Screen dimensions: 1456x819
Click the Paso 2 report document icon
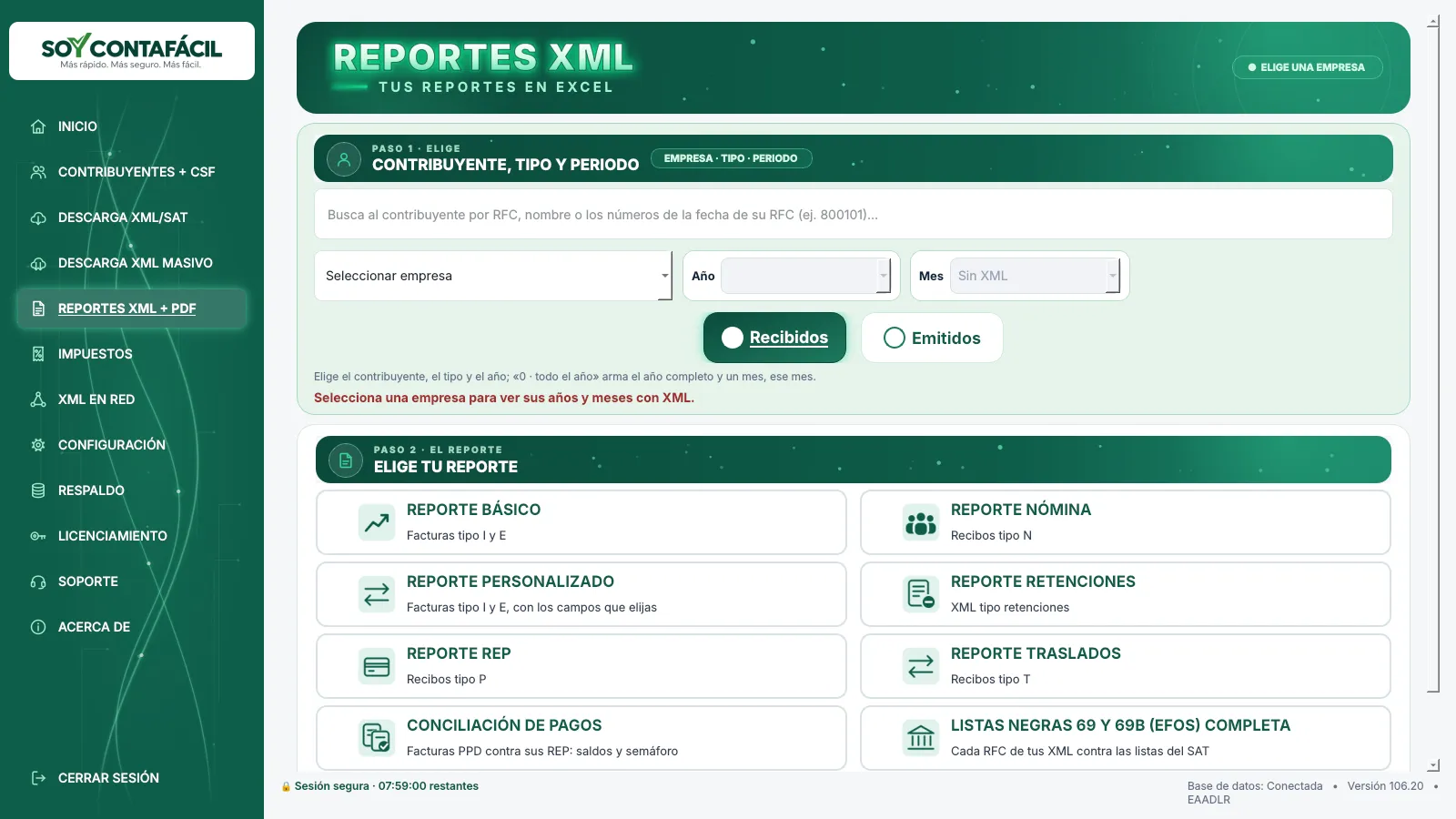346,460
